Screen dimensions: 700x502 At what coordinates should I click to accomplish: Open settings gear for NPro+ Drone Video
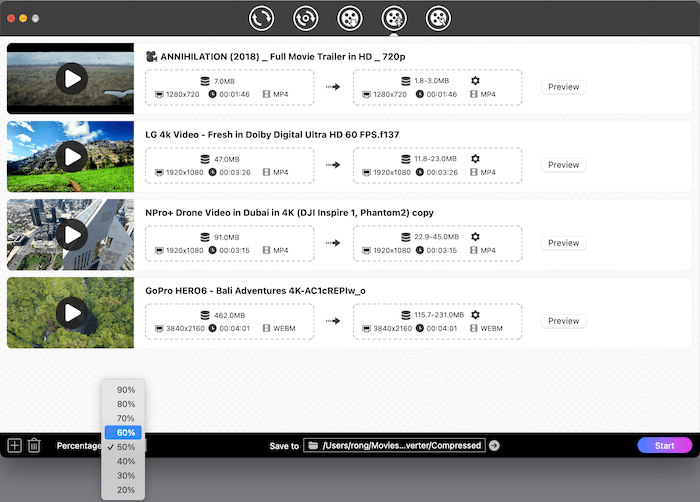[475, 236]
